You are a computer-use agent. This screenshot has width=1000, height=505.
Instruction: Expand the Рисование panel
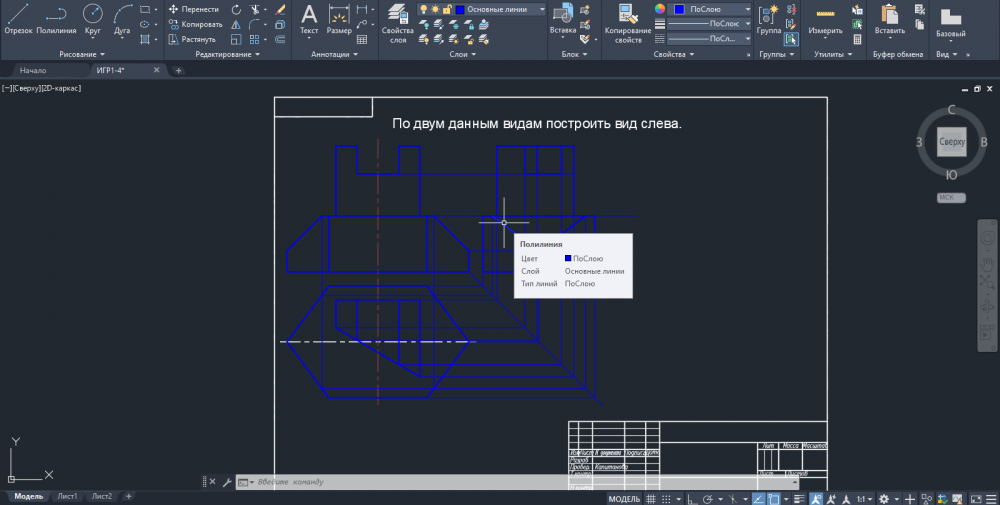[x=82, y=54]
